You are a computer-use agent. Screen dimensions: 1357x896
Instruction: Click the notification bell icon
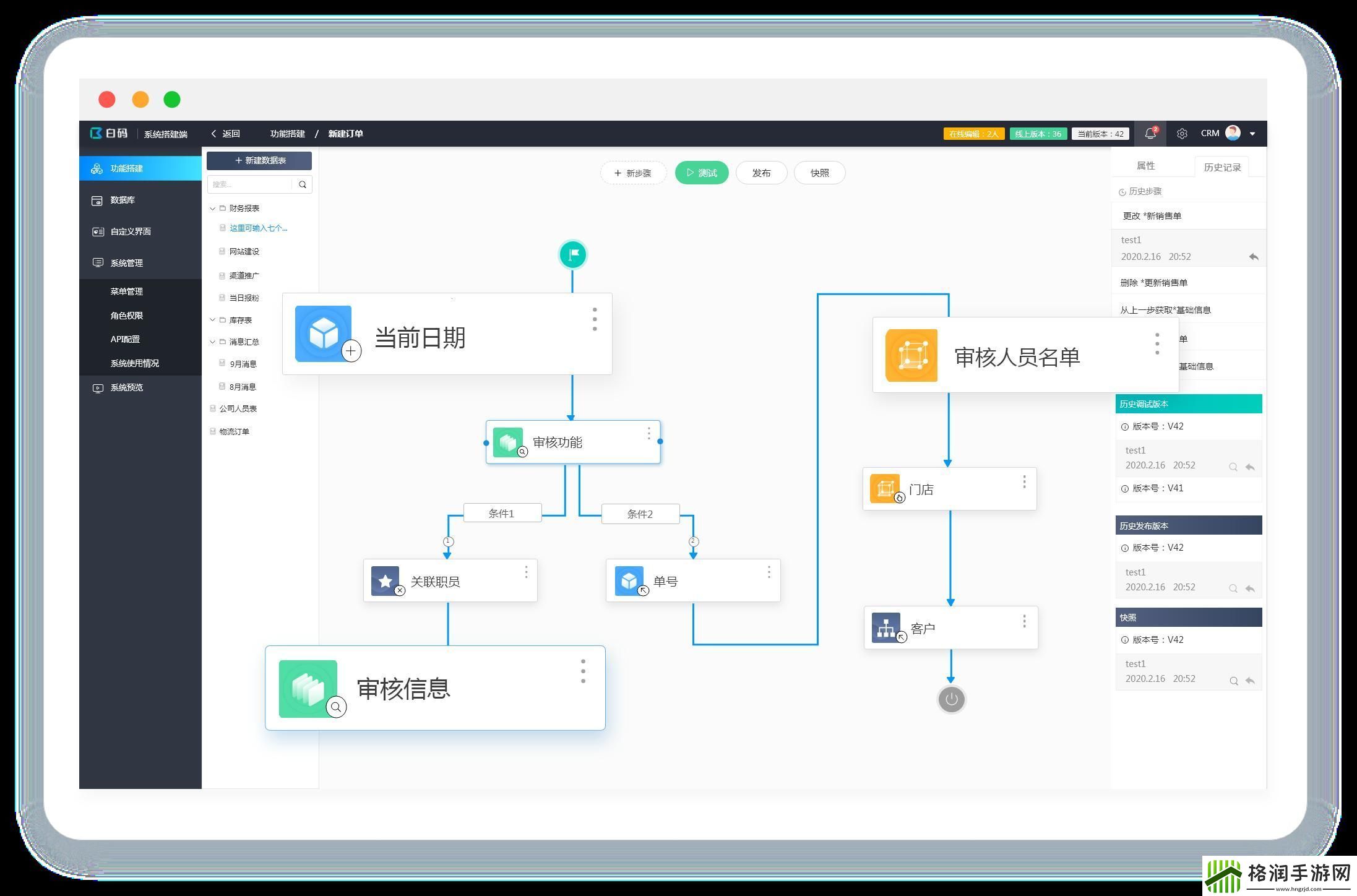[1150, 134]
